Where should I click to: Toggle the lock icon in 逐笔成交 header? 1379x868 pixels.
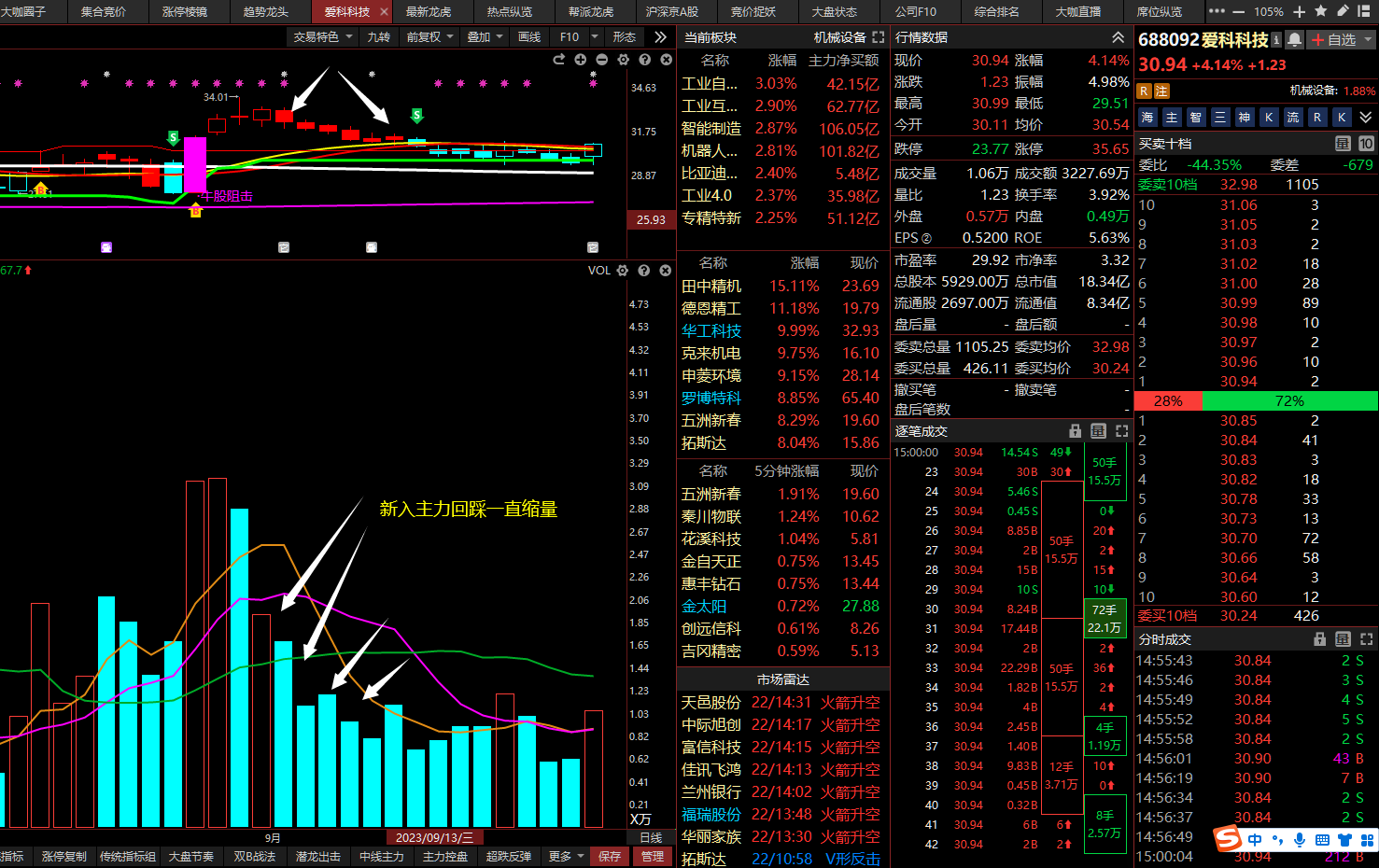click(1075, 431)
